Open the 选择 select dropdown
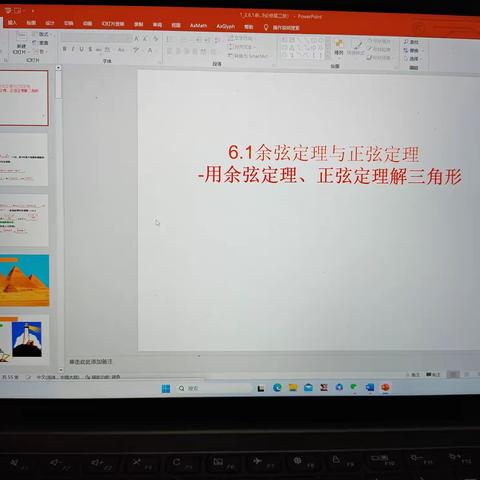The width and height of the screenshot is (480, 480). coord(412,59)
